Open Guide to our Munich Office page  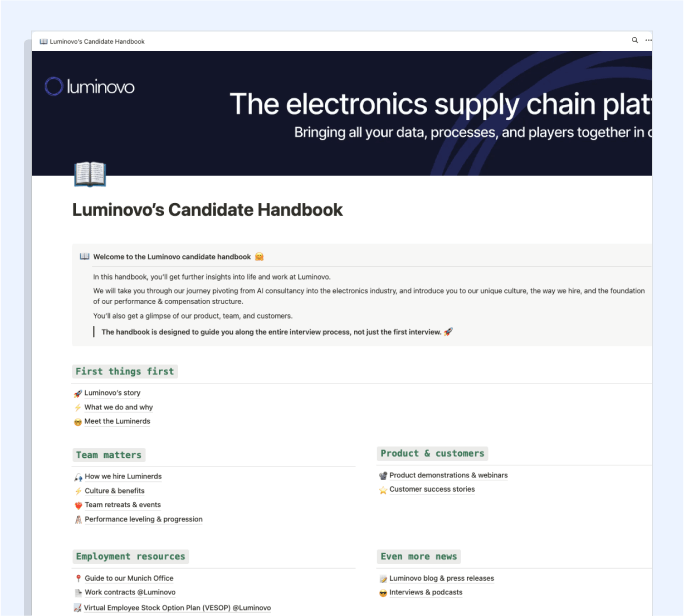click(x=129, y=578)
